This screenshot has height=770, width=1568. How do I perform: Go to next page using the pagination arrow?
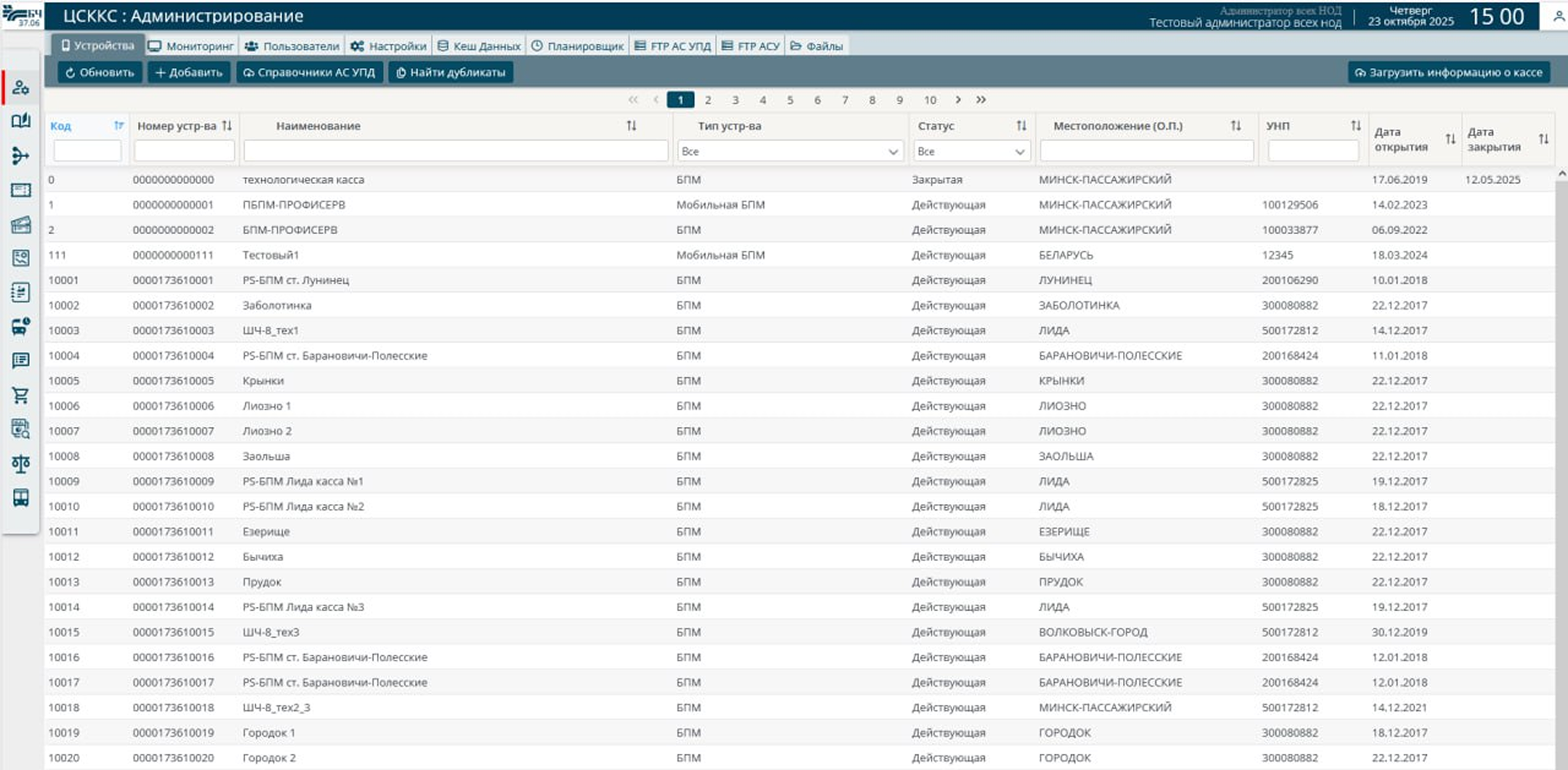[958, 100]
